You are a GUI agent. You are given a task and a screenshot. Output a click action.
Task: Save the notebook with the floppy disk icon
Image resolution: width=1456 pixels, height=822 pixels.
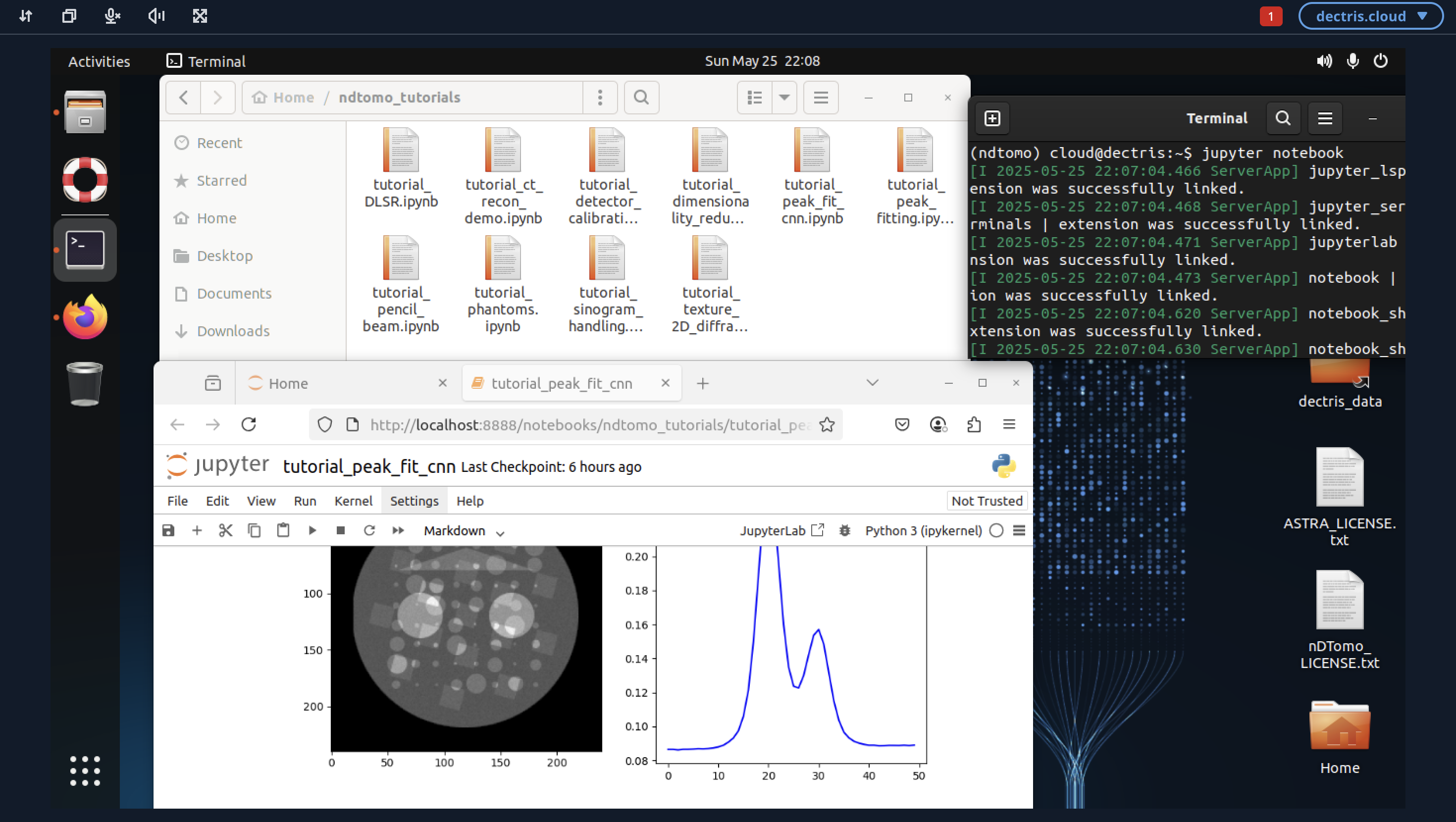pyautogui.click(x=168, y=530)
